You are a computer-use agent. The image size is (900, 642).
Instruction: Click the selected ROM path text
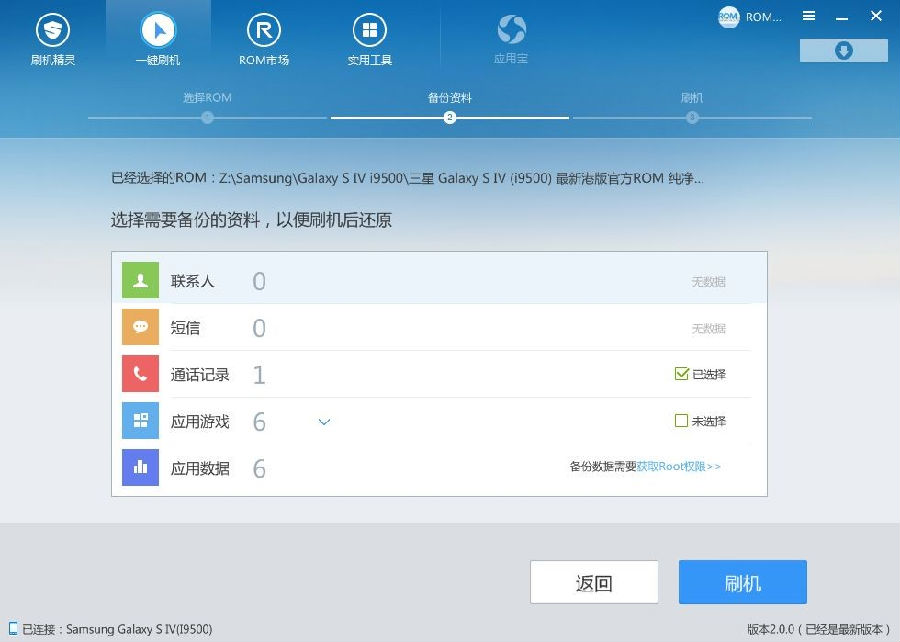(x=407, y=178)
